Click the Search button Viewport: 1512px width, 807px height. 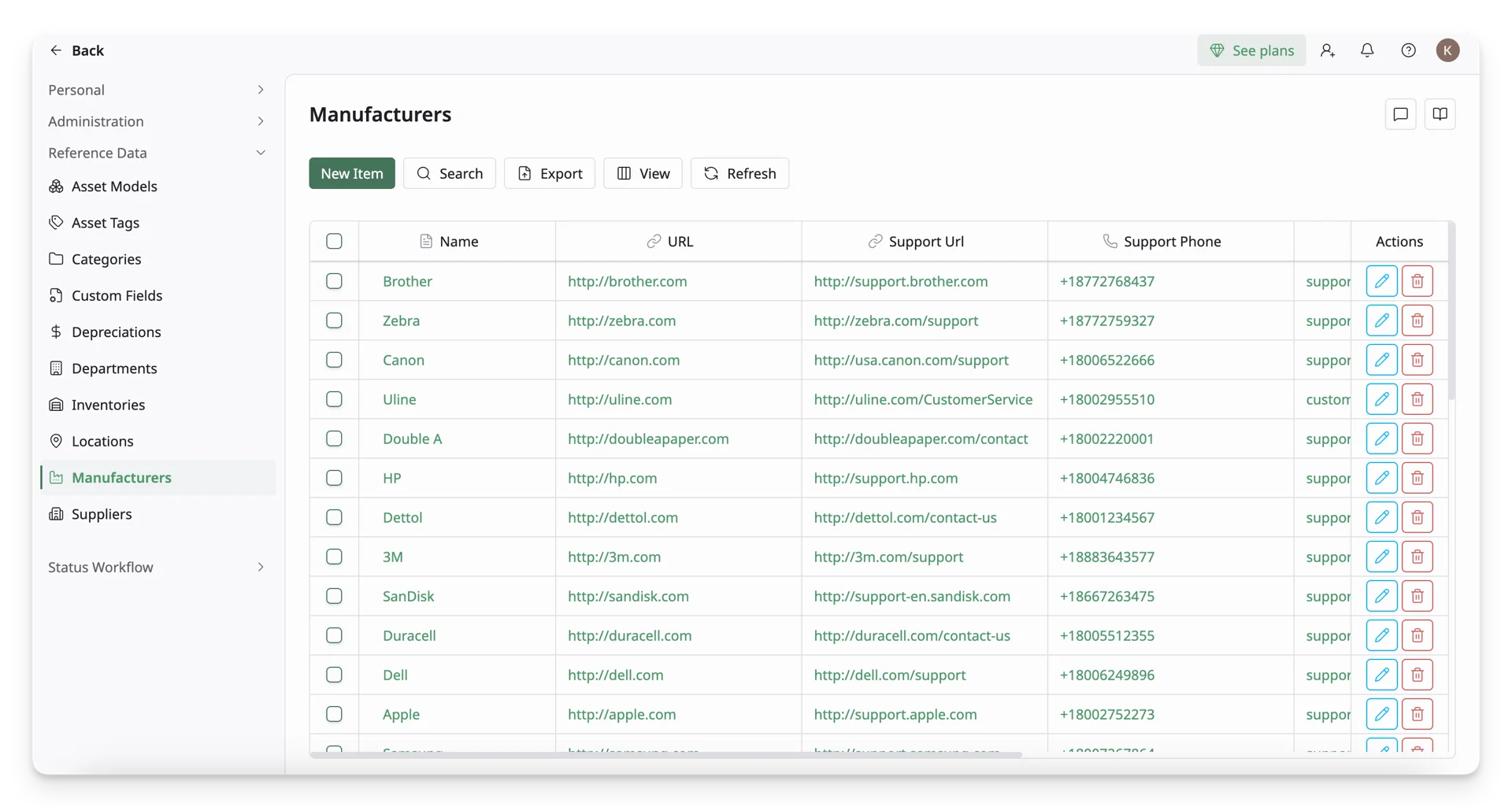[449, 173]
